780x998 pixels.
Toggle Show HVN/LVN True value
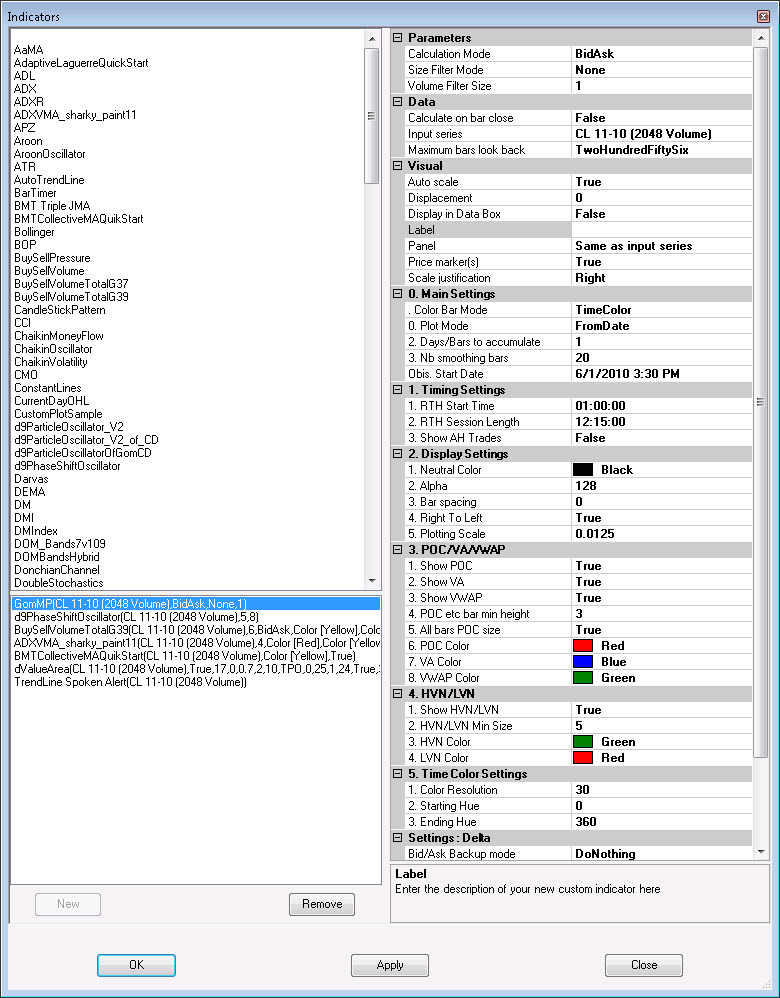662,710
